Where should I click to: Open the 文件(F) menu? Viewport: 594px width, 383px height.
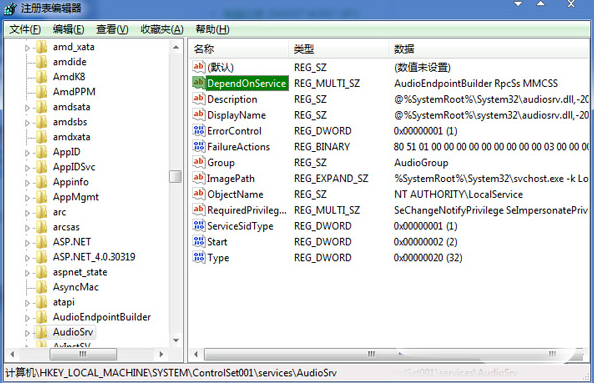(x=25, y=29)
